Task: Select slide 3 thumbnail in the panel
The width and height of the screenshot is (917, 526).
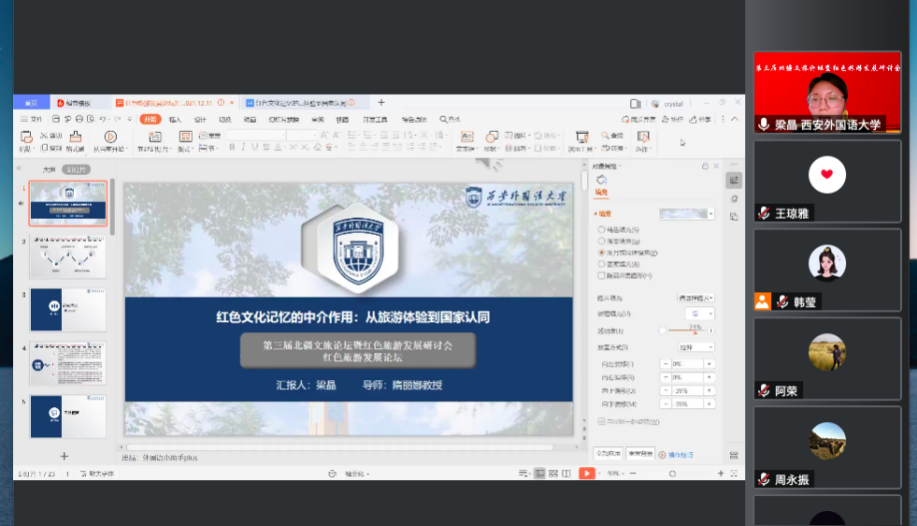Action: 68,310
